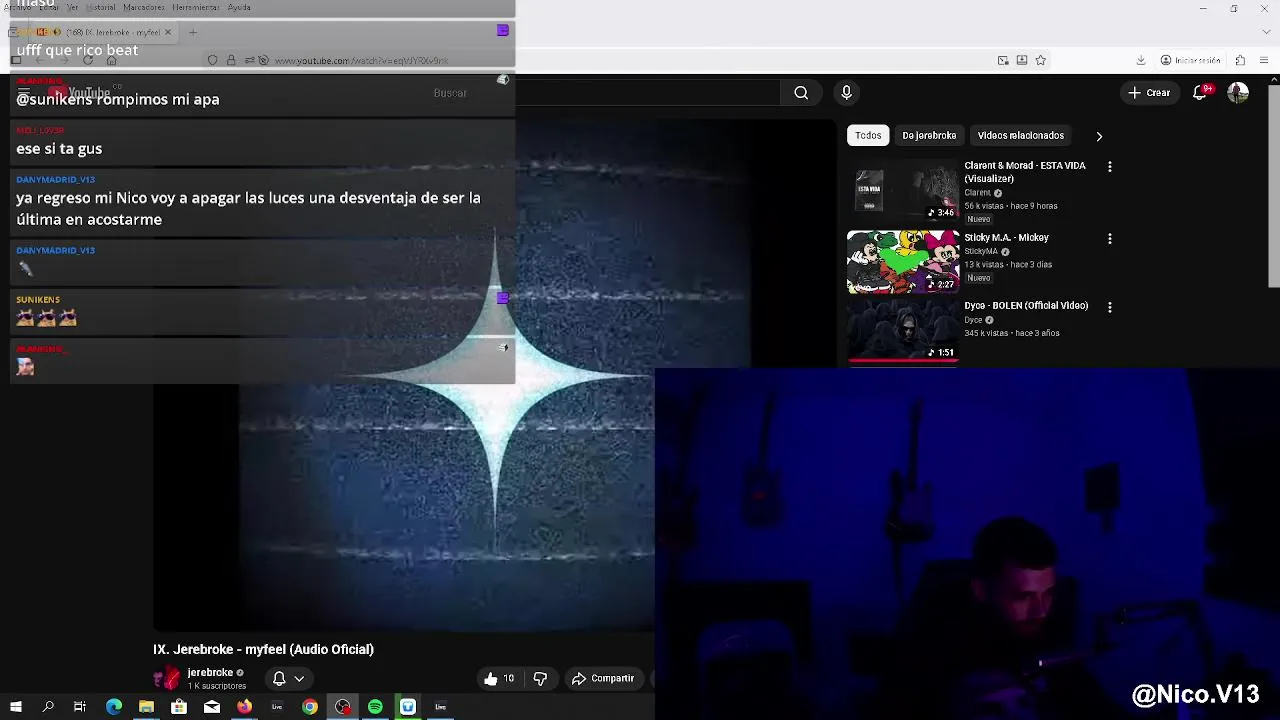Open options menu for Sticky M.A. Mickey
This screenshot has width=1280, height=720.
pyautogui.click(x=1109, y=239)
